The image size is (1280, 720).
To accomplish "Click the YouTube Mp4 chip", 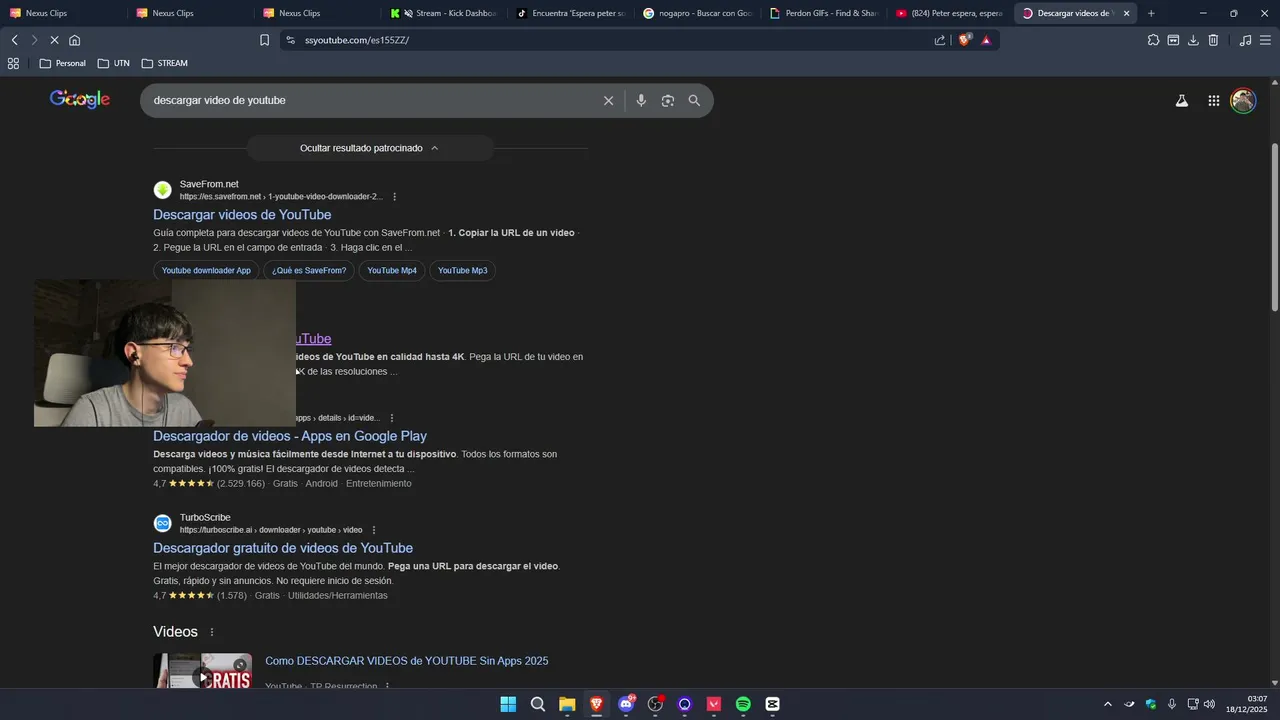I will [x=392, y=271].
